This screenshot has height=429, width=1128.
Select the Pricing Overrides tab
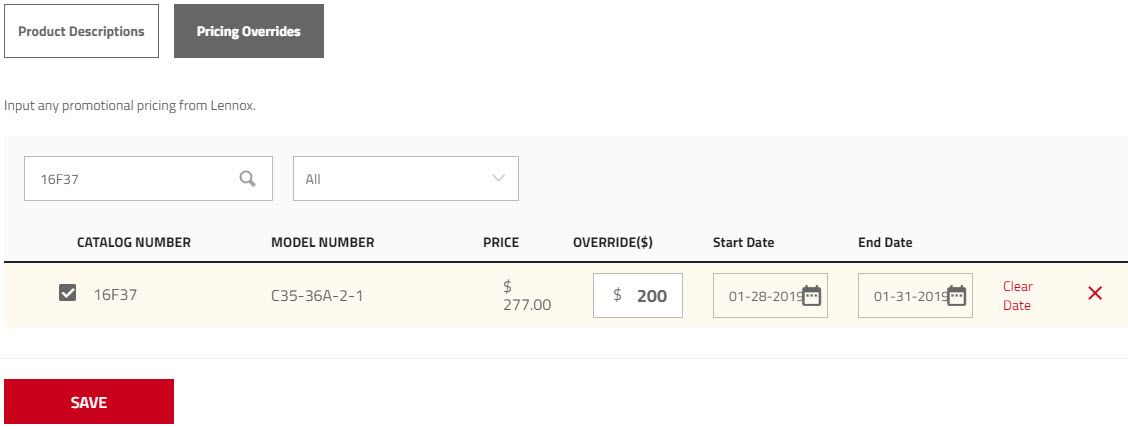[249, 31]
